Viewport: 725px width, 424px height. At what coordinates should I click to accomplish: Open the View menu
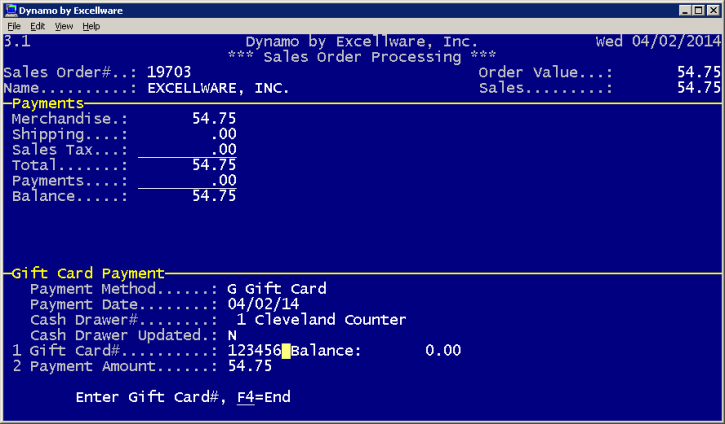[x=64, y=26]
